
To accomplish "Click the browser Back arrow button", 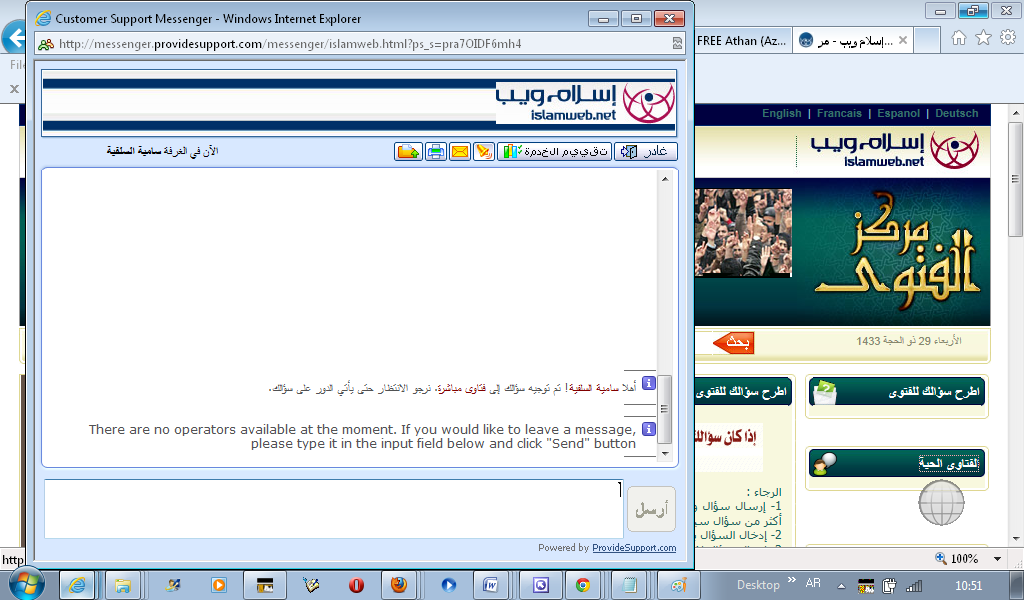I will (13, 37).
